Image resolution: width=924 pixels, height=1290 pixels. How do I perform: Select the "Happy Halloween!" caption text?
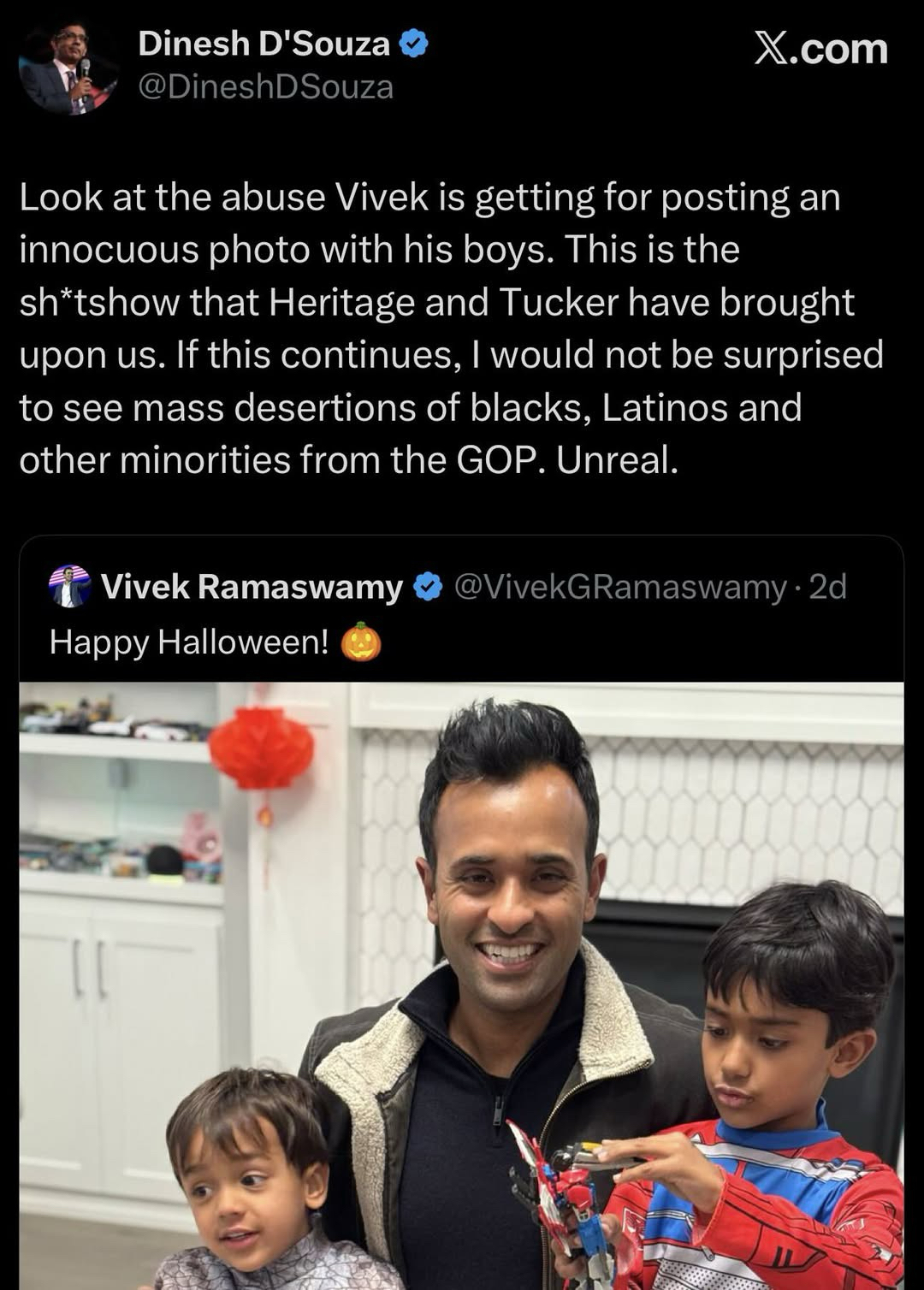189,642
